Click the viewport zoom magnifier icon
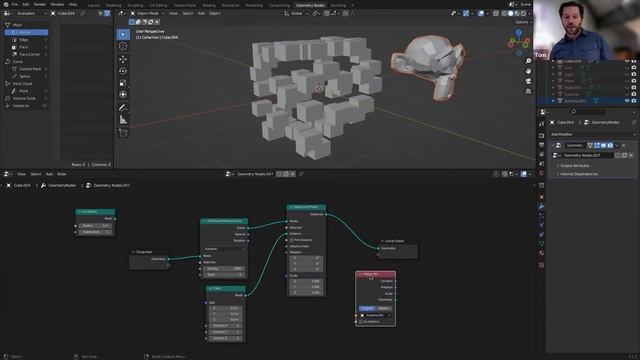 [528, 61]
